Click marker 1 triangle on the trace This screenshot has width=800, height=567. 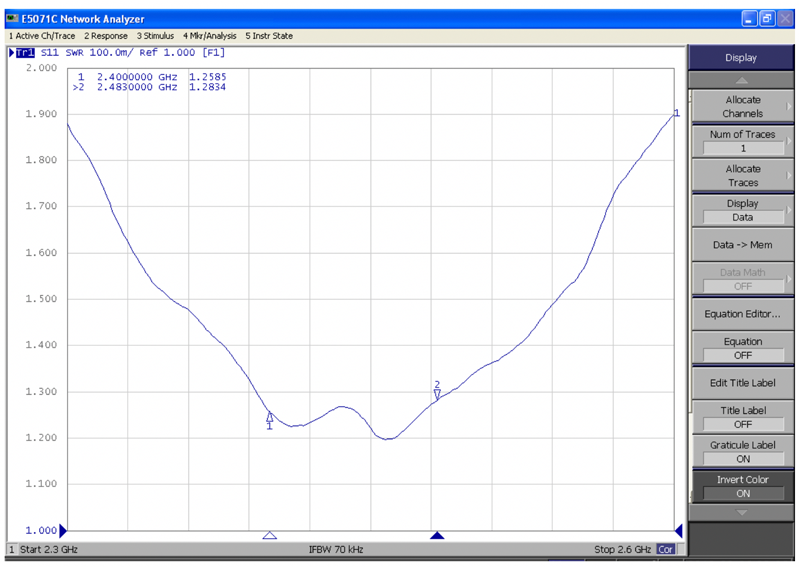point(269,417)
